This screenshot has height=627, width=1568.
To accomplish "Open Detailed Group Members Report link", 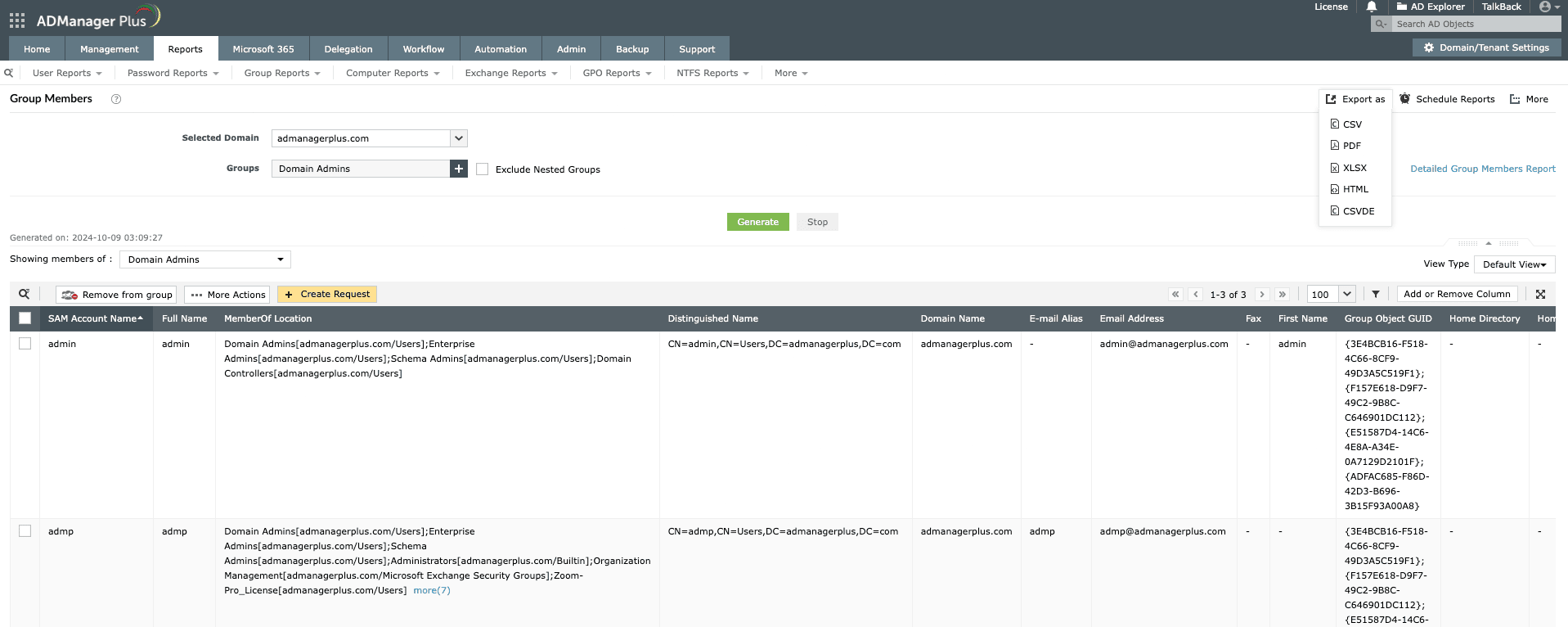I will [1483, 169].
